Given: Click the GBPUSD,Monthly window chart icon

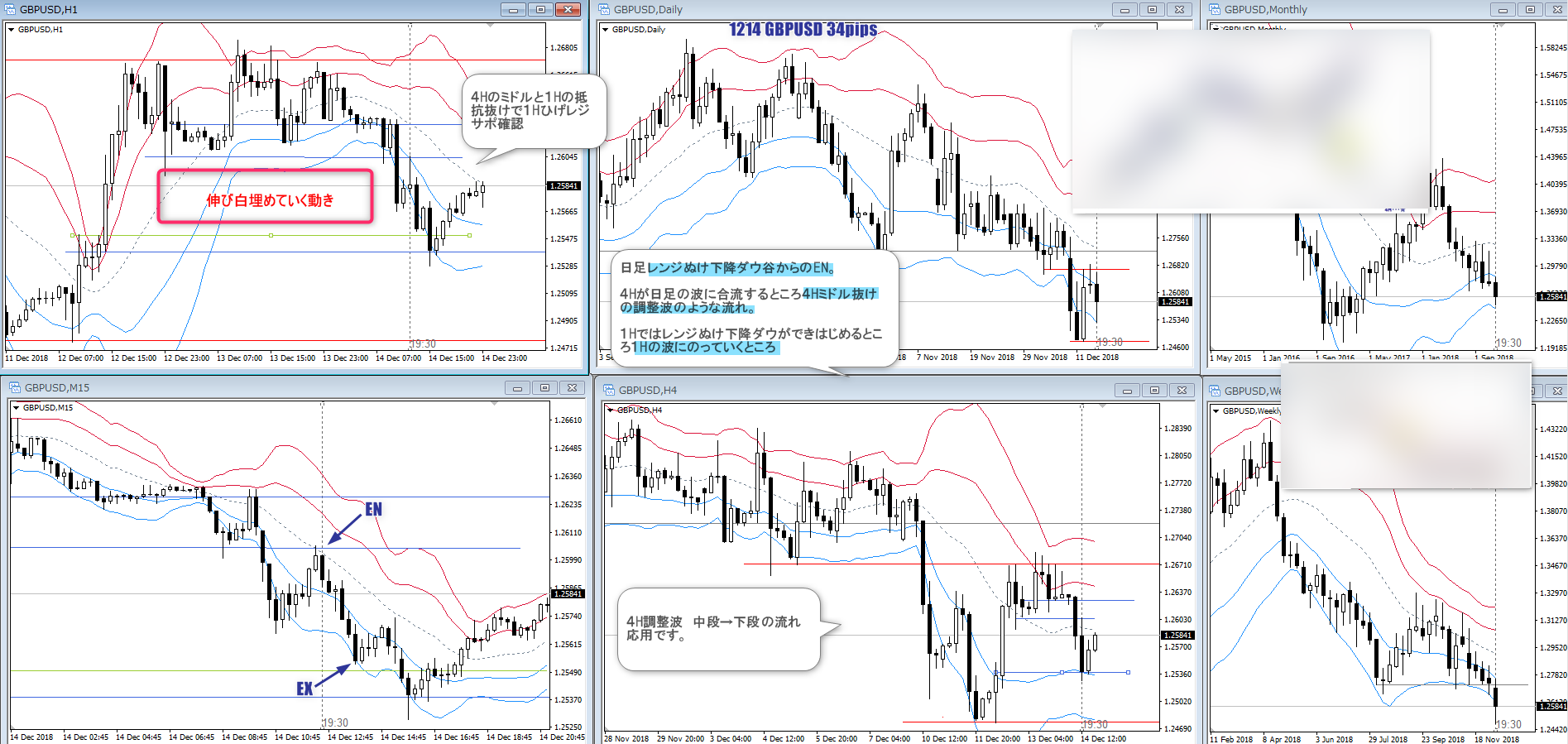Looking at the screenshot, I should (1215, 10).
